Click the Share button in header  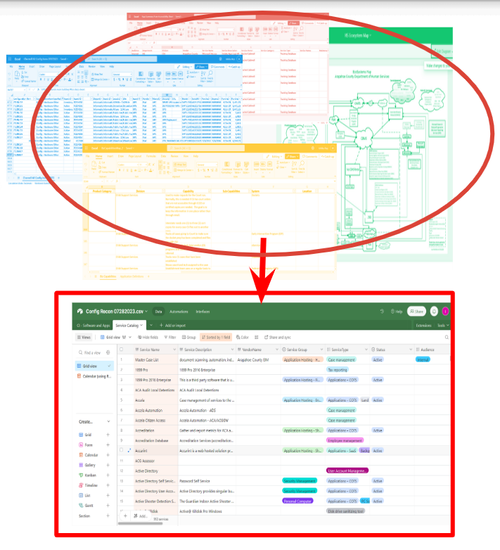click(x=416, y=311)
